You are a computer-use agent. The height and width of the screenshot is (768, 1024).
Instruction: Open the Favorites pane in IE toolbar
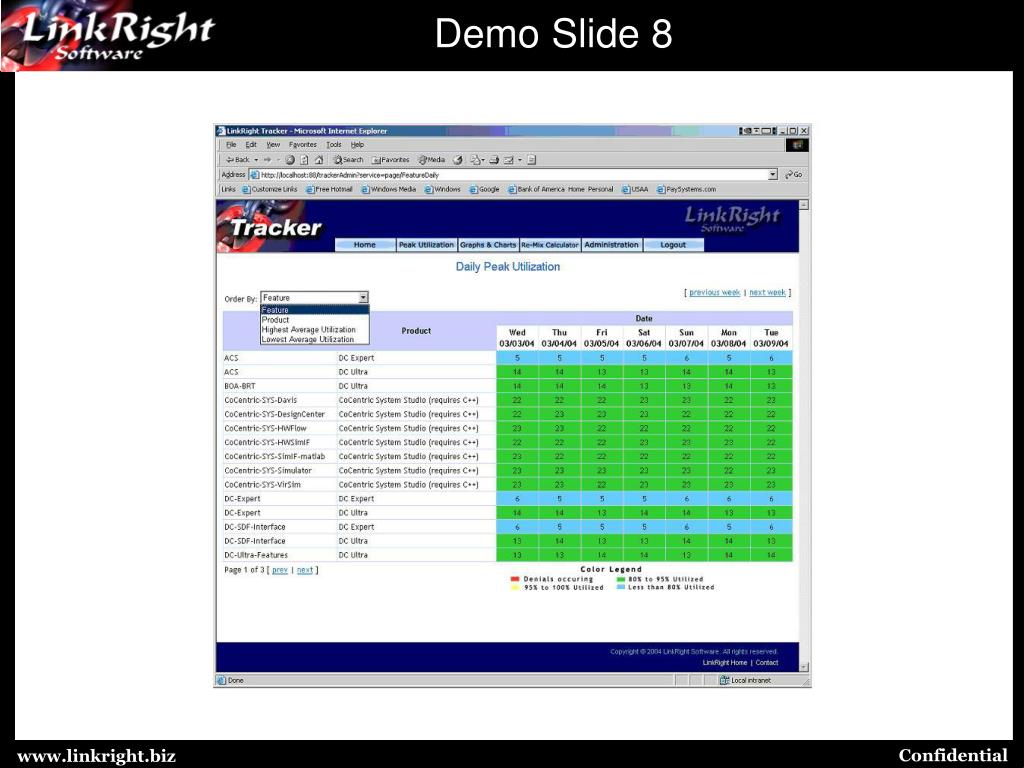391,160
